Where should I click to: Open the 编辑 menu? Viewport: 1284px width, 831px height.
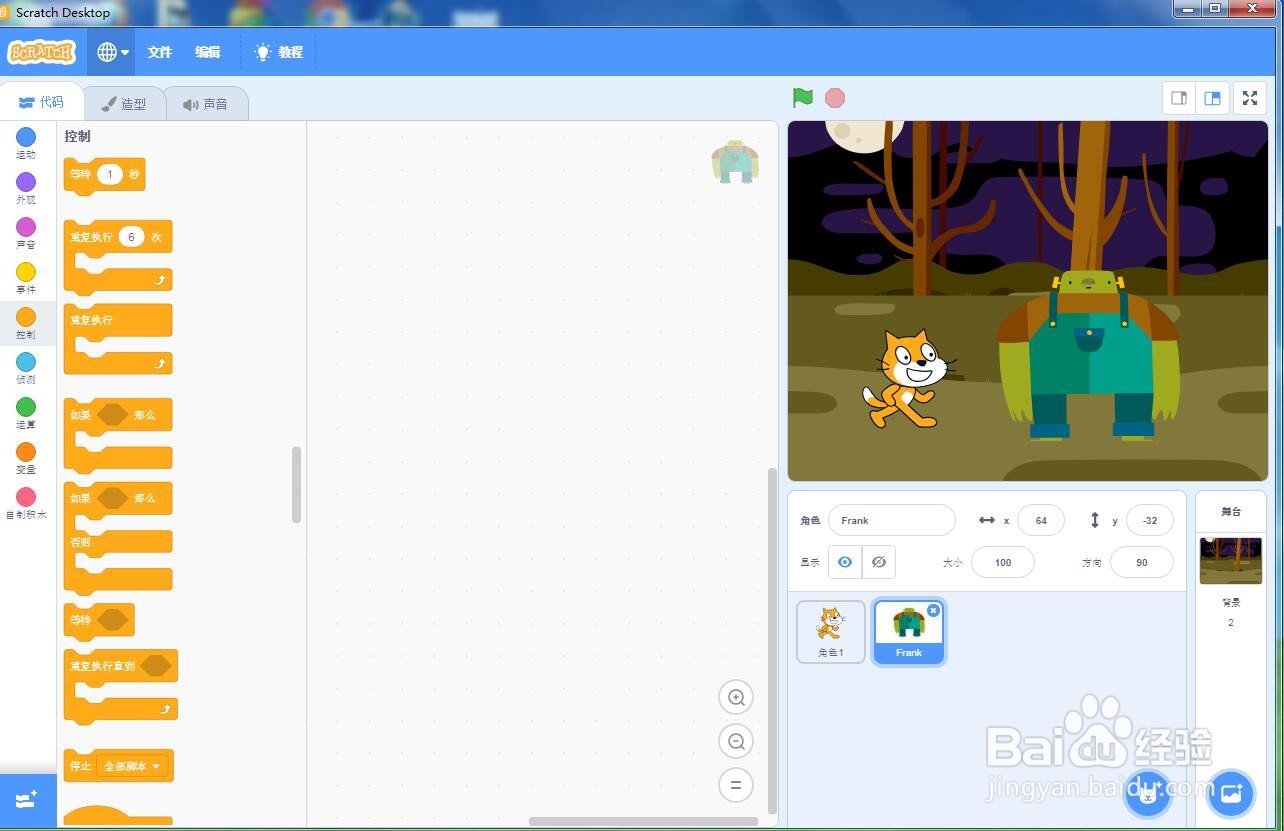click(208, 52)
